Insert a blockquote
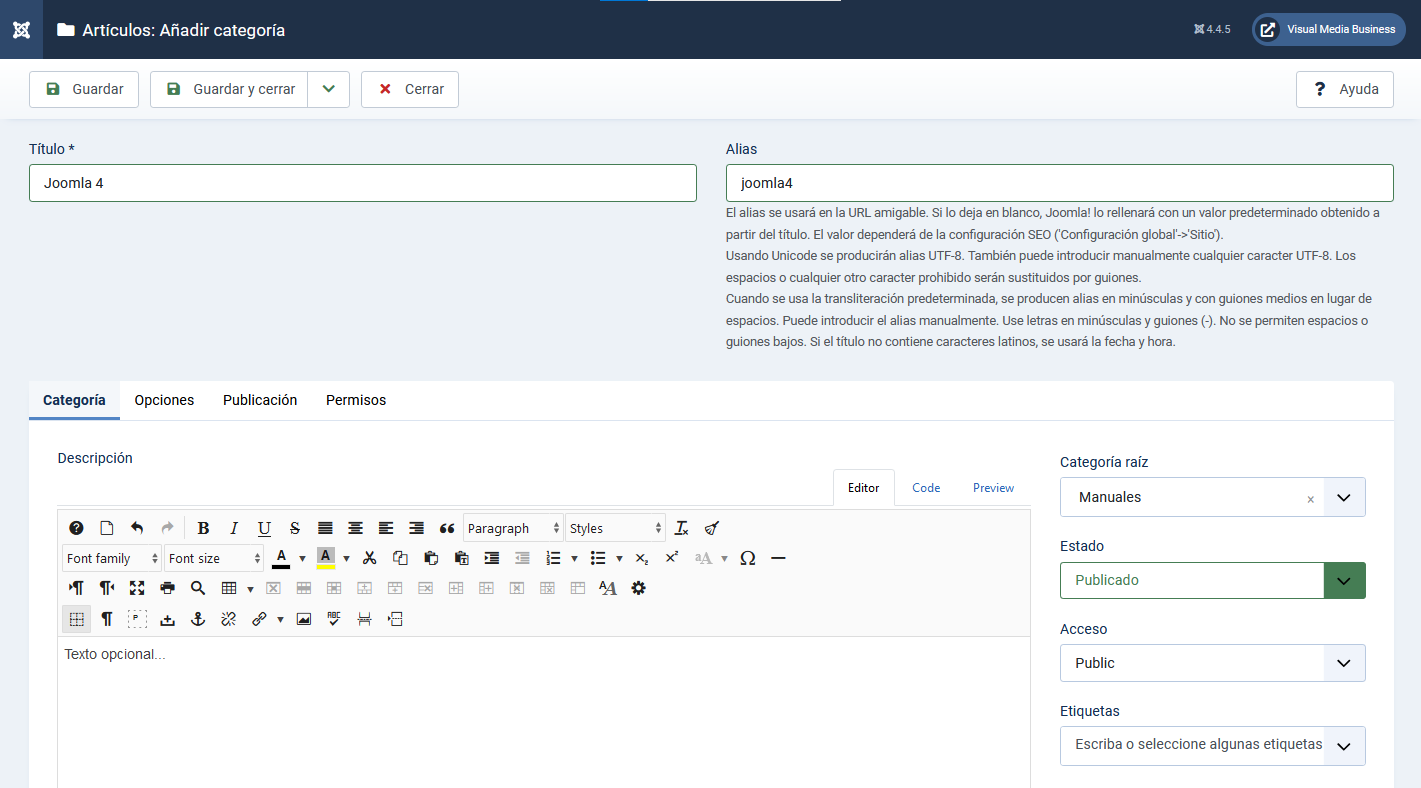 pyautogui.click(x=447, y=528)
